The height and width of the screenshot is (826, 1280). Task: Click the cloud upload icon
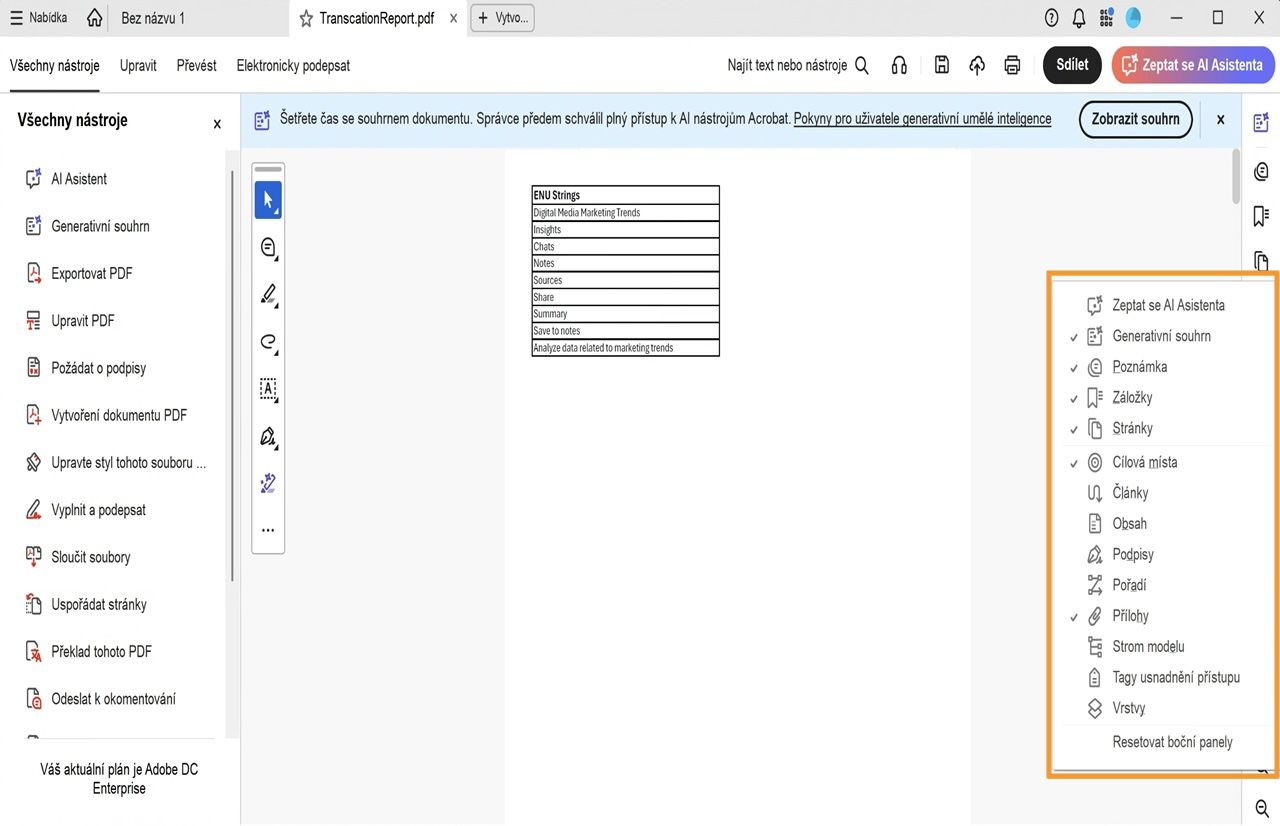(977, 65)
